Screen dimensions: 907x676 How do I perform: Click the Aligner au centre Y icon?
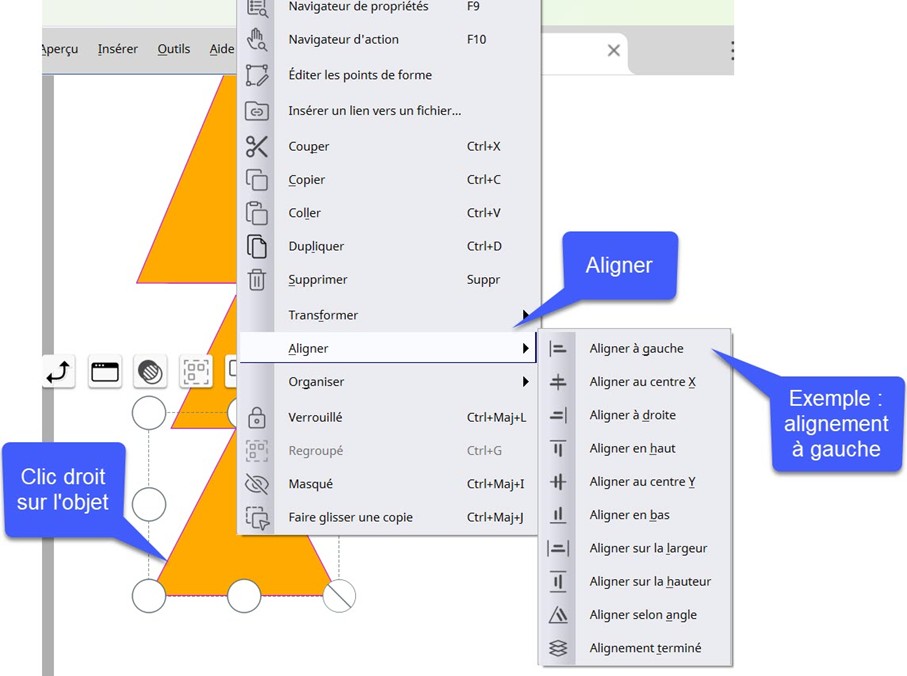coord(558,482)
